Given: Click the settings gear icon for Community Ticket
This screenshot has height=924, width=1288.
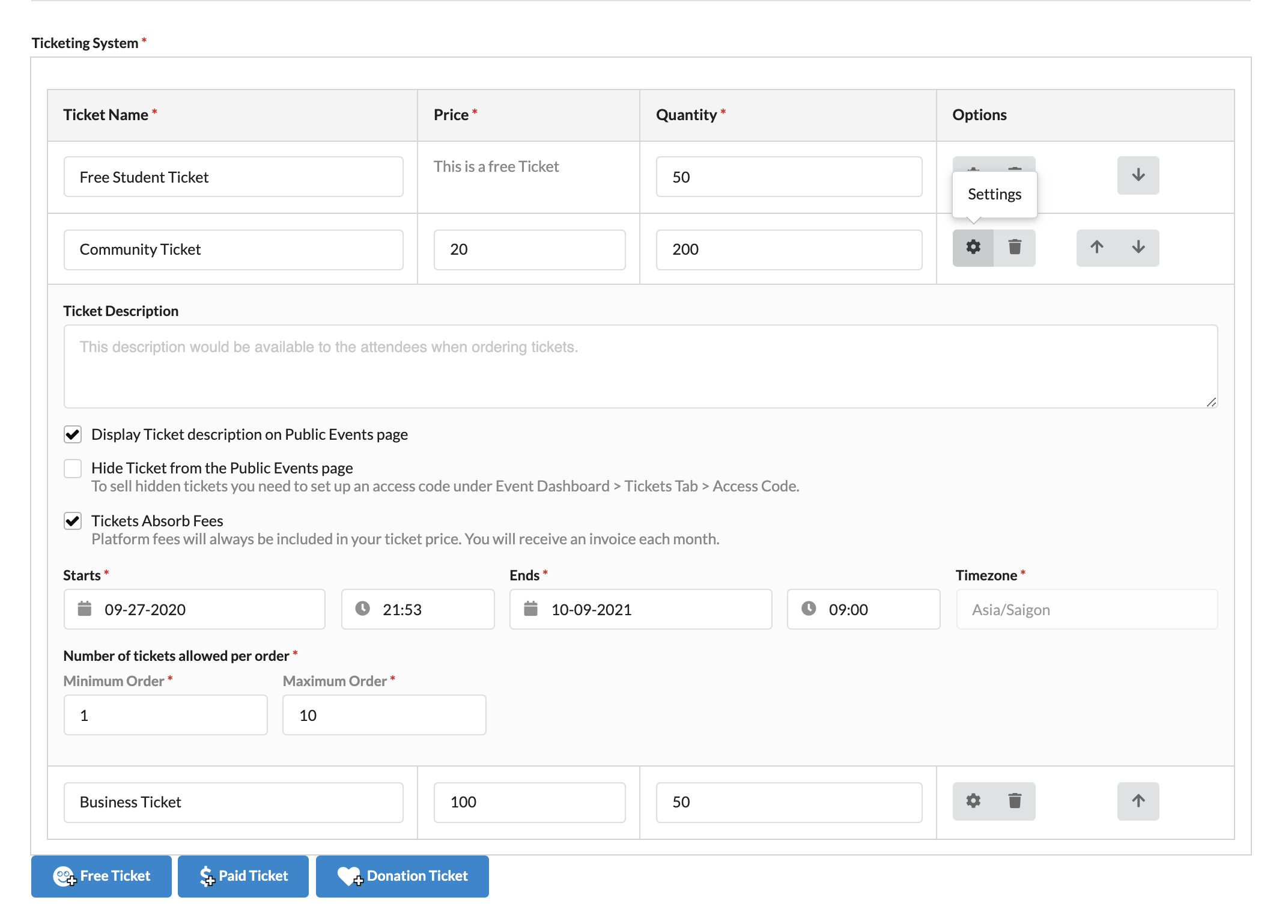Looking at the screenshot, I should click(973, 248).
